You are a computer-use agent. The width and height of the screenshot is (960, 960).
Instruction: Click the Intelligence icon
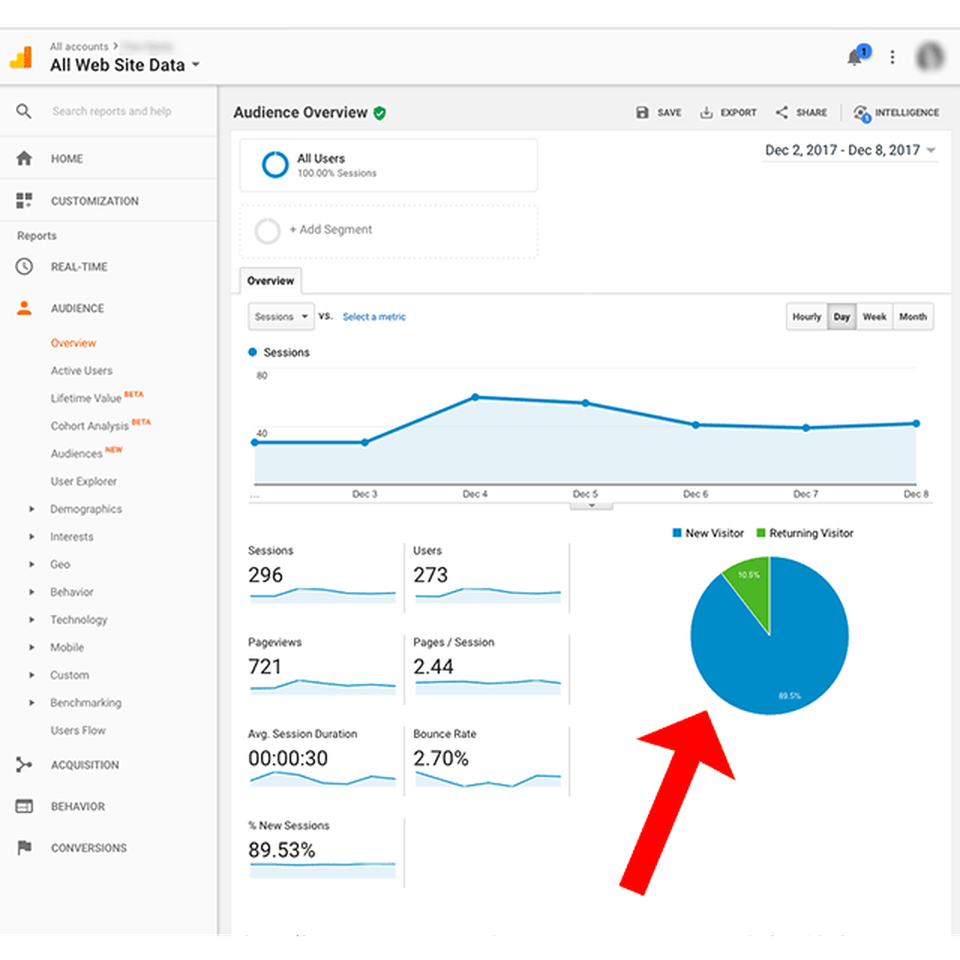[862, 113]
